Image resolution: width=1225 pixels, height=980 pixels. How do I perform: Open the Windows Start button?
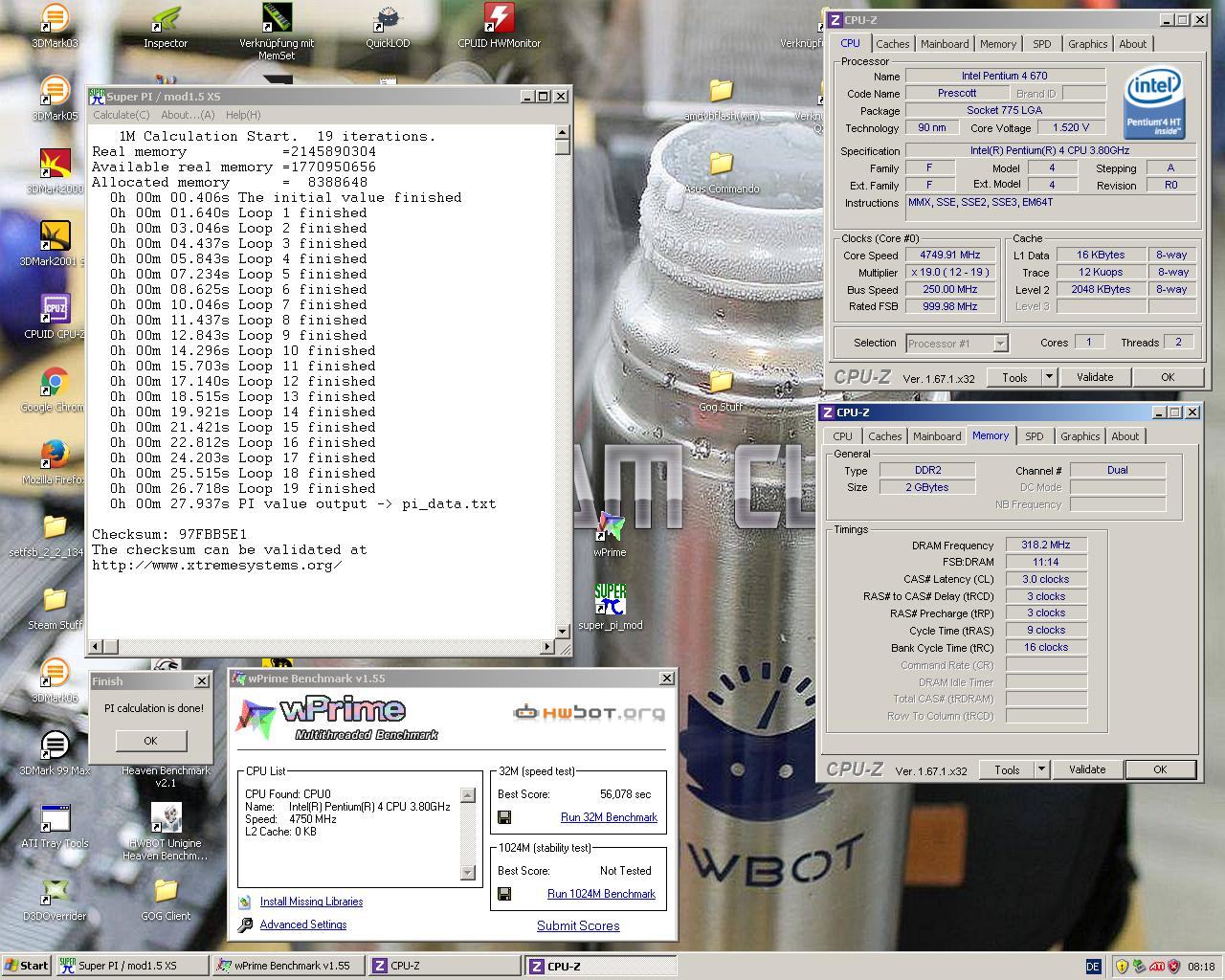click(26, 966)
